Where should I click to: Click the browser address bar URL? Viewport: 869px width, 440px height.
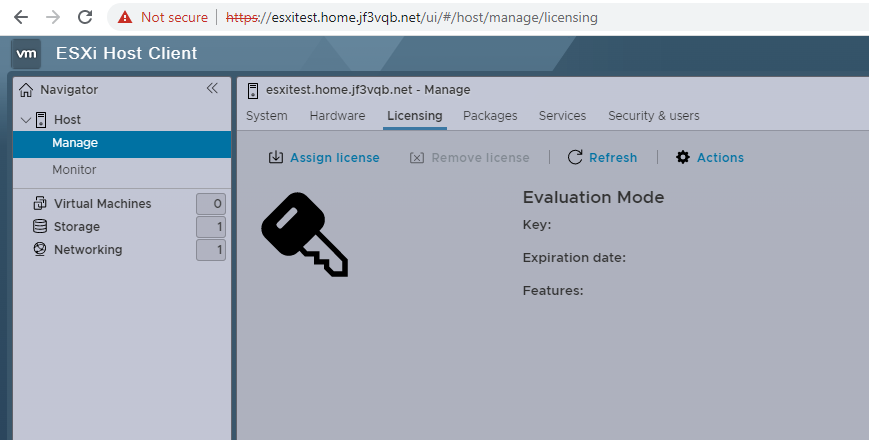coord(412,18)
